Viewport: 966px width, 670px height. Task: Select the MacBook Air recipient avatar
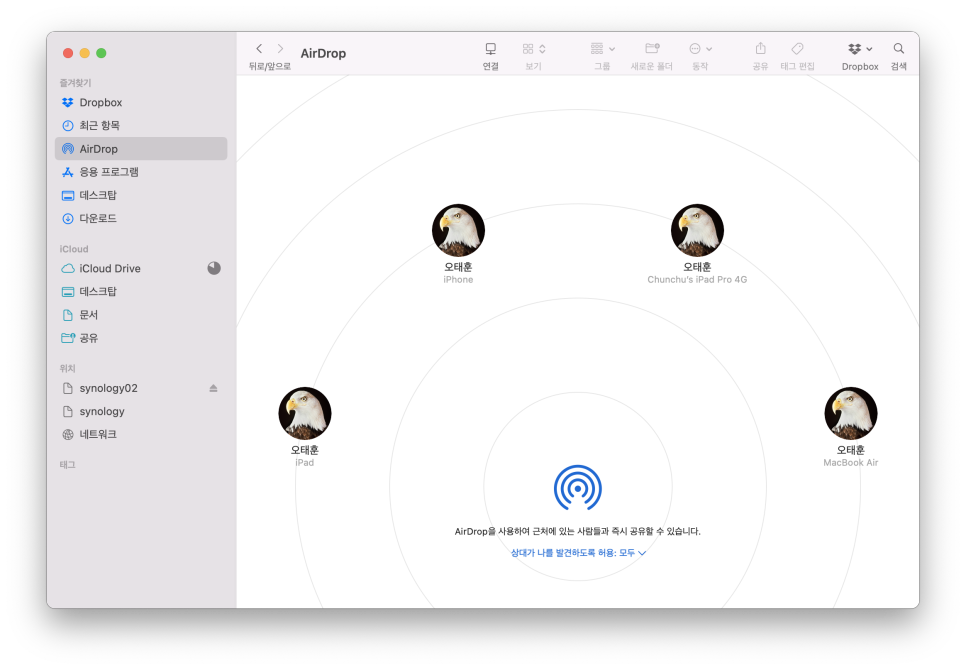(x=851, y=413)
